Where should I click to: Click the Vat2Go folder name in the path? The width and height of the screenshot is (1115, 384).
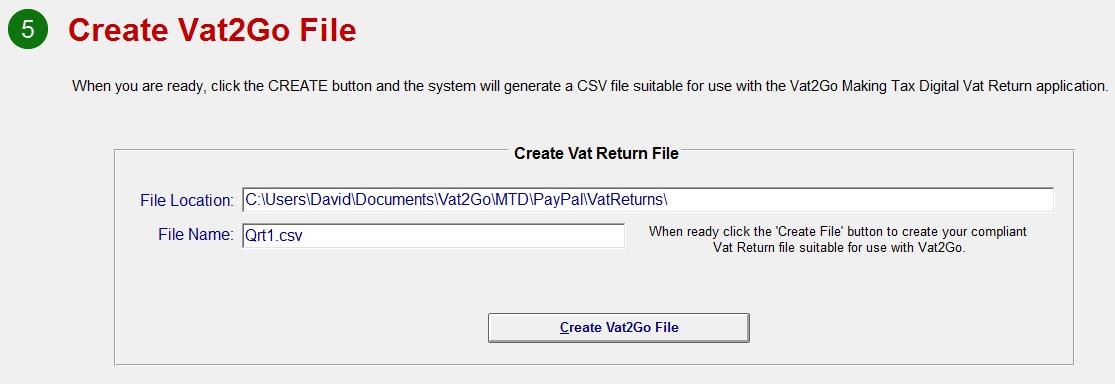click(465, 200)
